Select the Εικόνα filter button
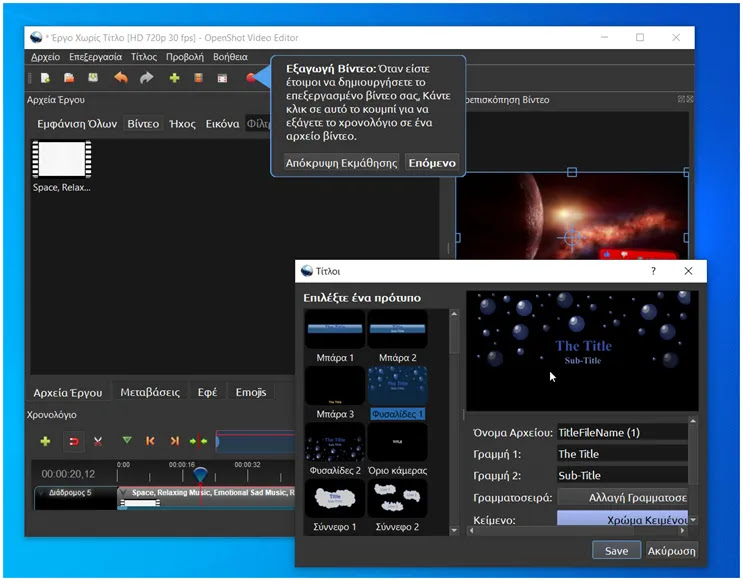The height and width of the screenshot is (581, 743). (x=222, y=124)
